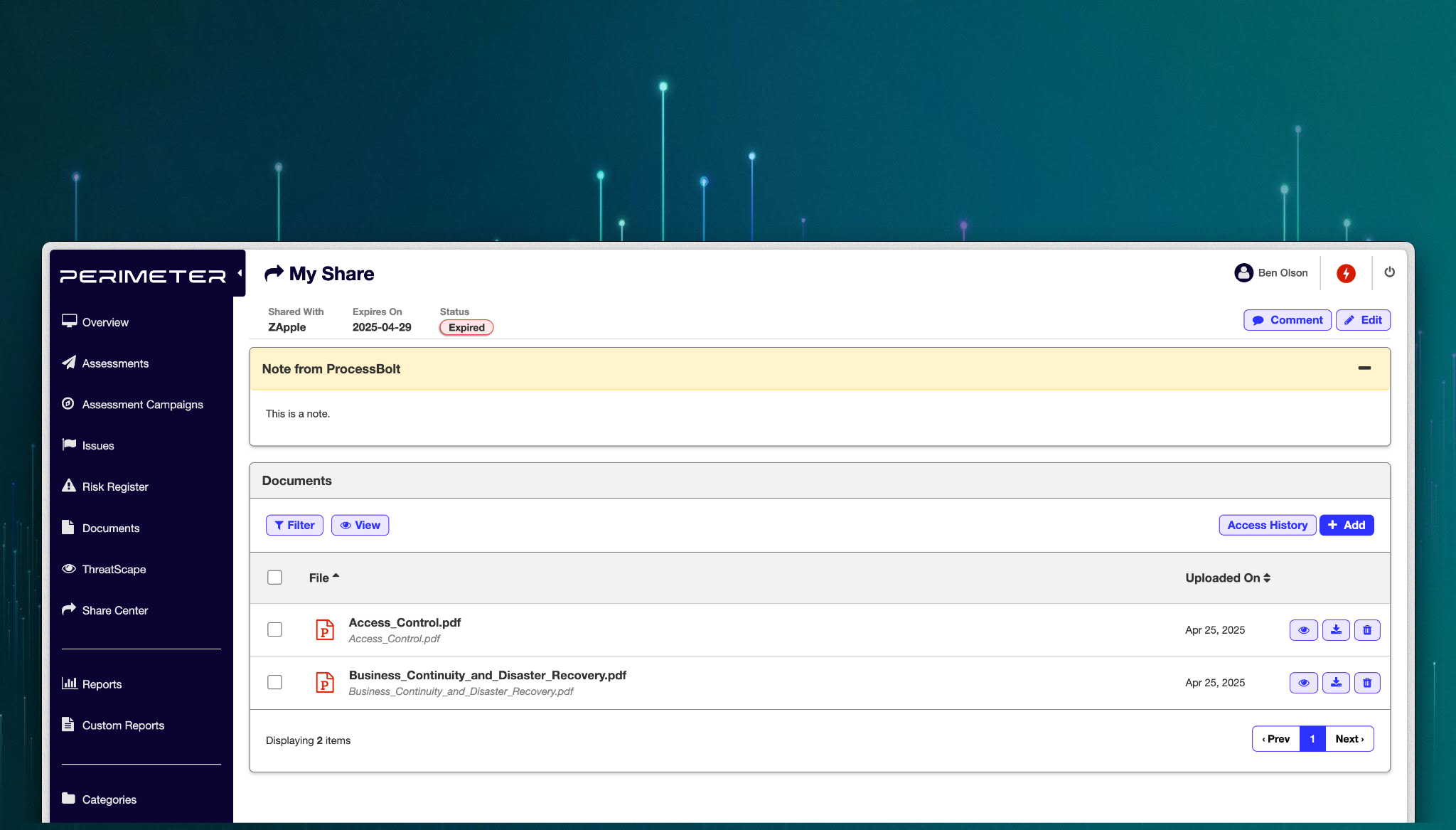Image resolution: width=1456 pixels, height=830 pixels.
Task: Open Share Center in sidebar
Action: click(x=114, y=610)
